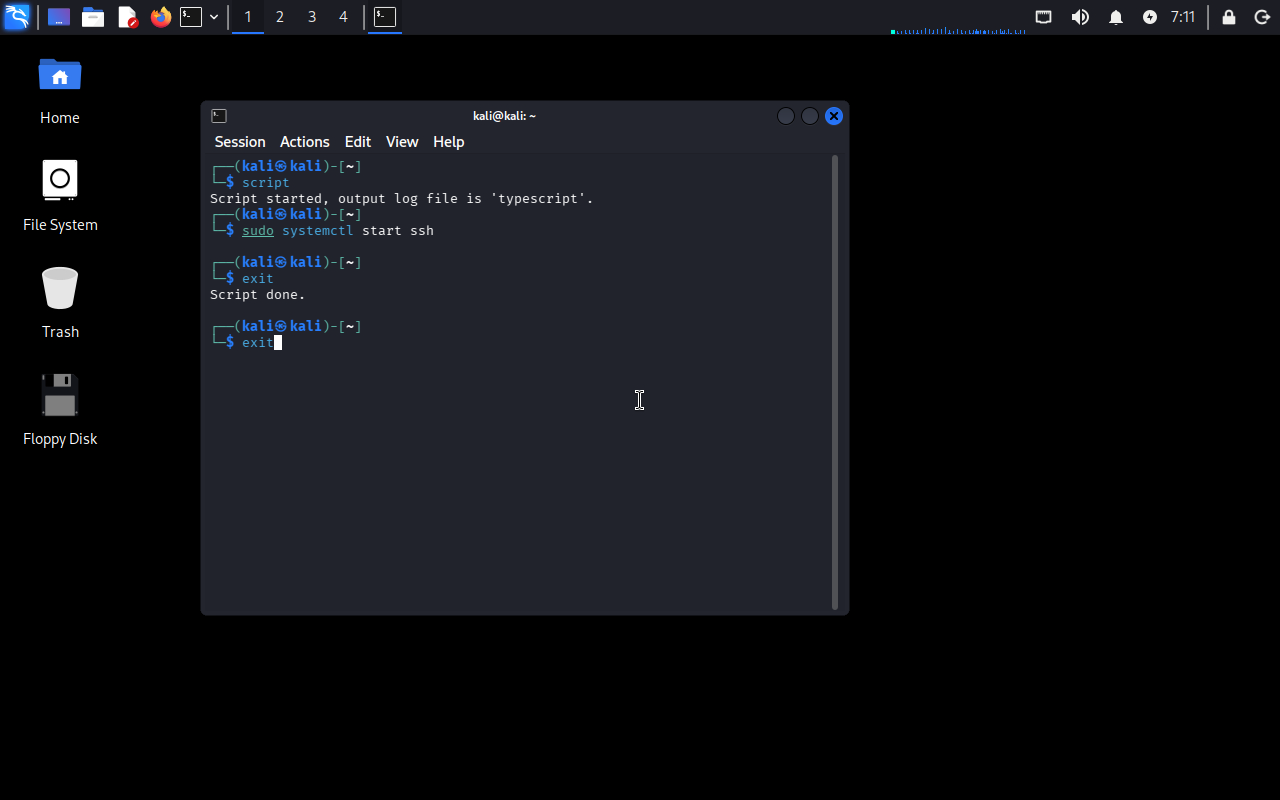The width and height of the screenshot is (1280, 800).
Task: Open the text editor launcher
Action: [x=127, y=17]
